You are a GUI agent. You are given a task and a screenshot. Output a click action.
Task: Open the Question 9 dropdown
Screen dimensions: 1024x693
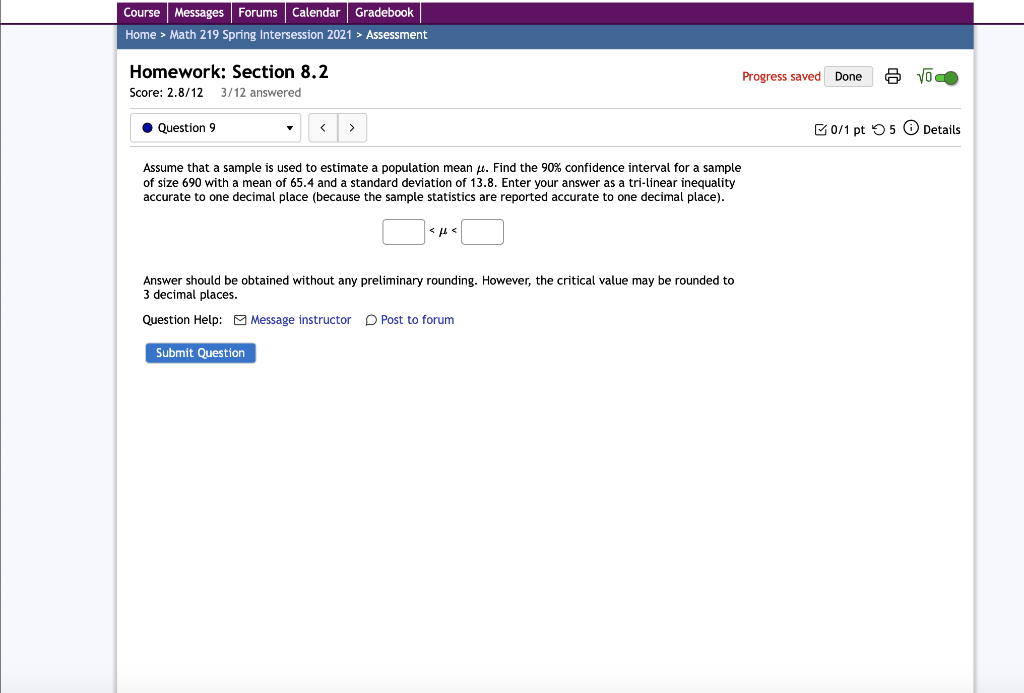pyautogui.click(x=215, y=127)
